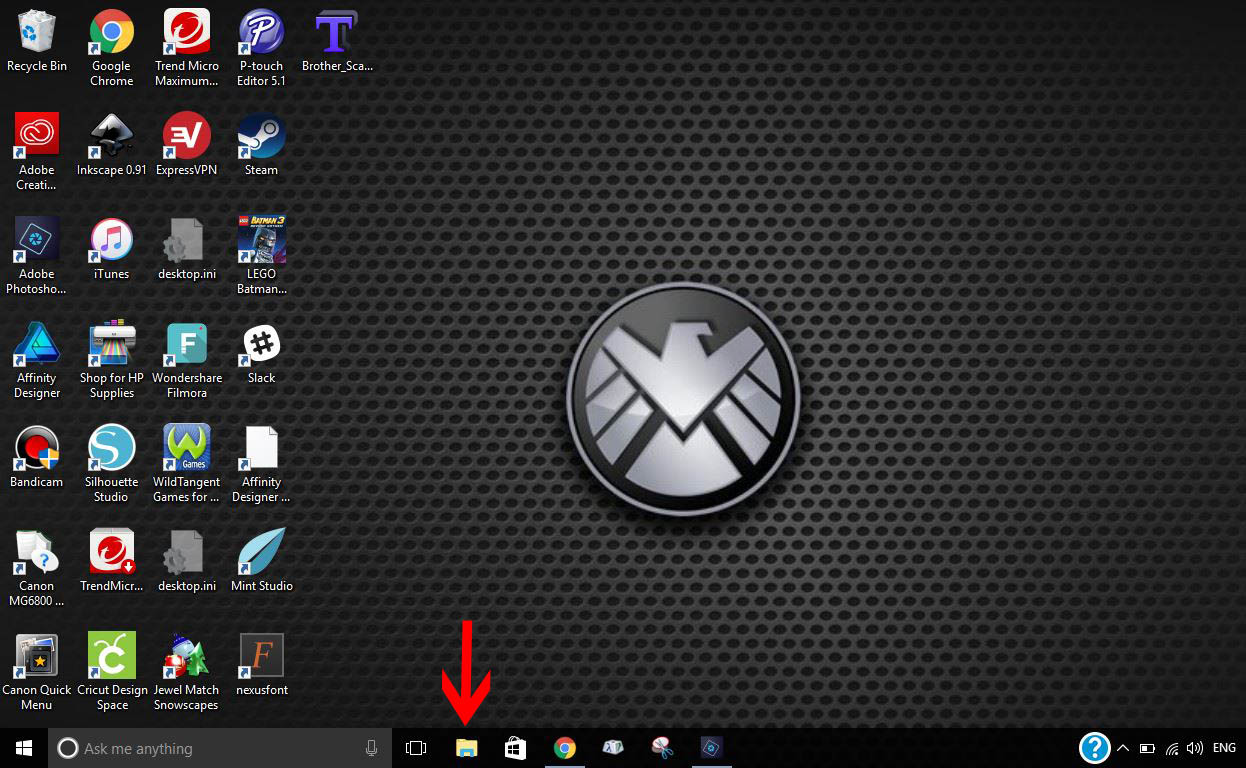Screen dimensions: 1246x768
Task: Select the Shop for HP Supplies shortcut
Action: [x=111, y=359]
